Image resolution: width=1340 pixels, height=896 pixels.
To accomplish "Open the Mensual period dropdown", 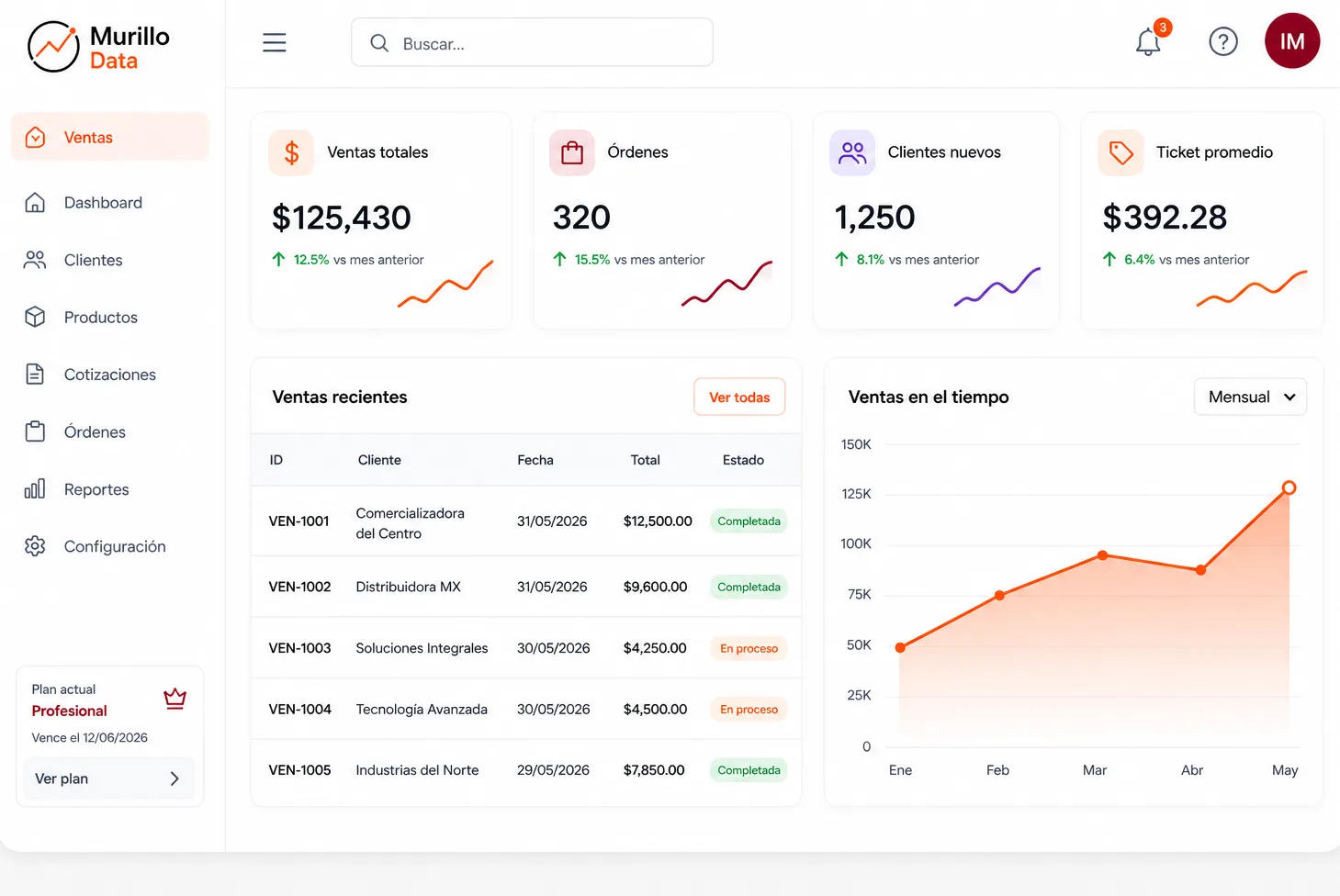I will tap(1250, 397).
